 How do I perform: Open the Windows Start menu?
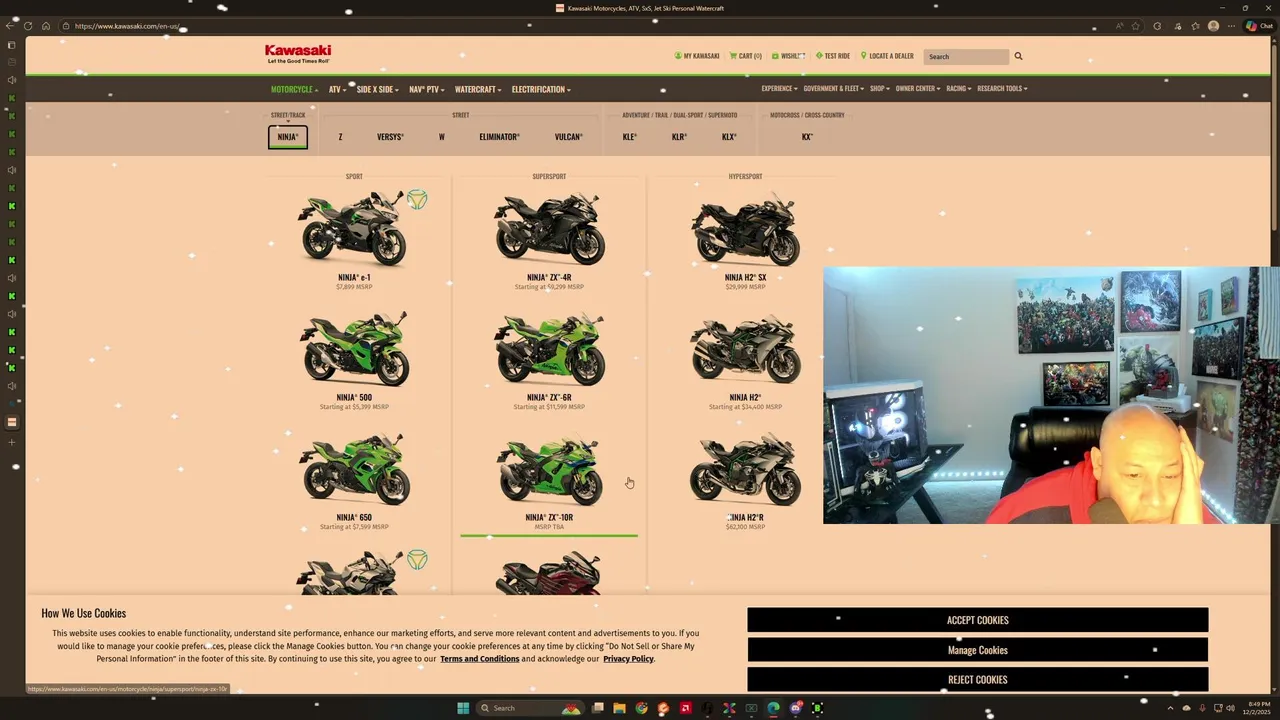tap(463, 708)
